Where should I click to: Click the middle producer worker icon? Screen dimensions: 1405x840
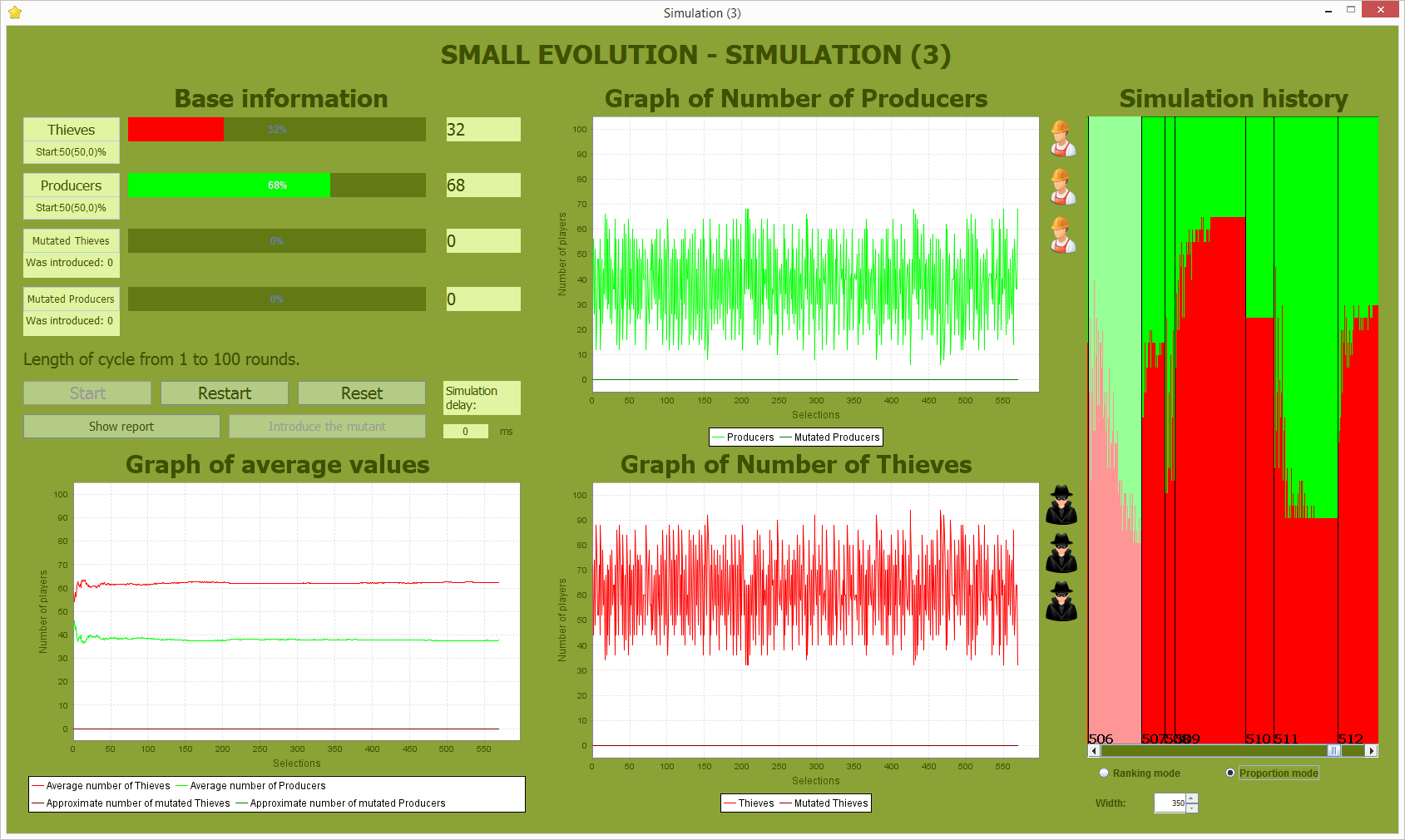coord(1061,186)
